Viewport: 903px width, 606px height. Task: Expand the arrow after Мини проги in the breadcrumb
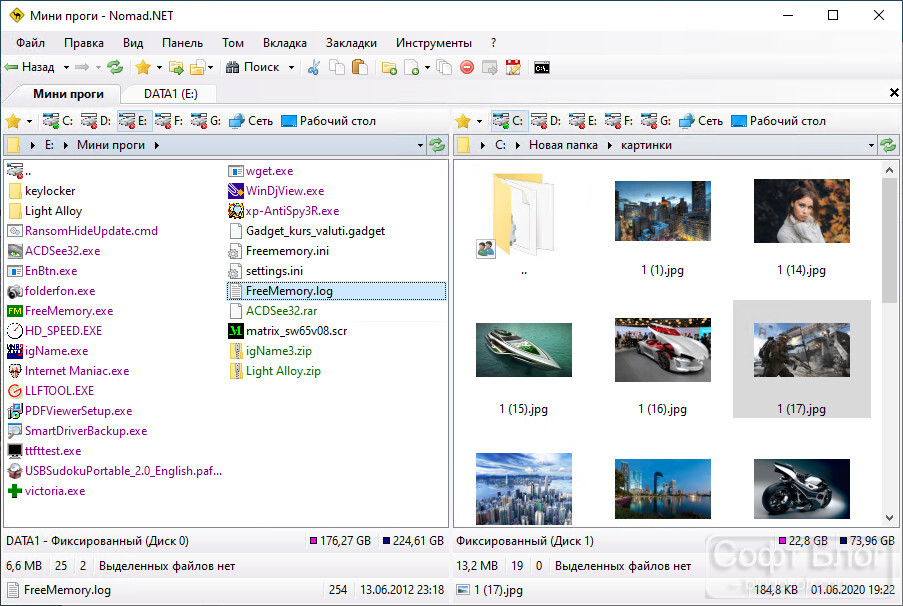pos(157,145)
